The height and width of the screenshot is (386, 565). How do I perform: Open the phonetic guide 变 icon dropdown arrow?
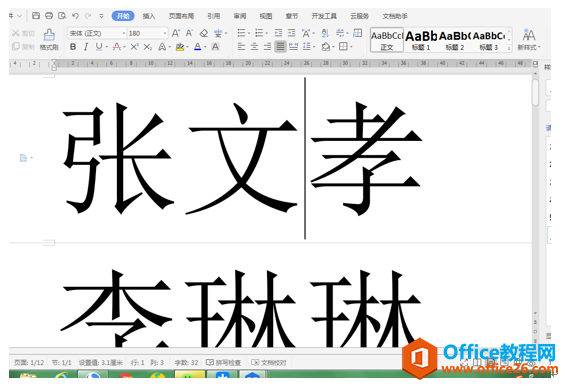tap(226, 34)
